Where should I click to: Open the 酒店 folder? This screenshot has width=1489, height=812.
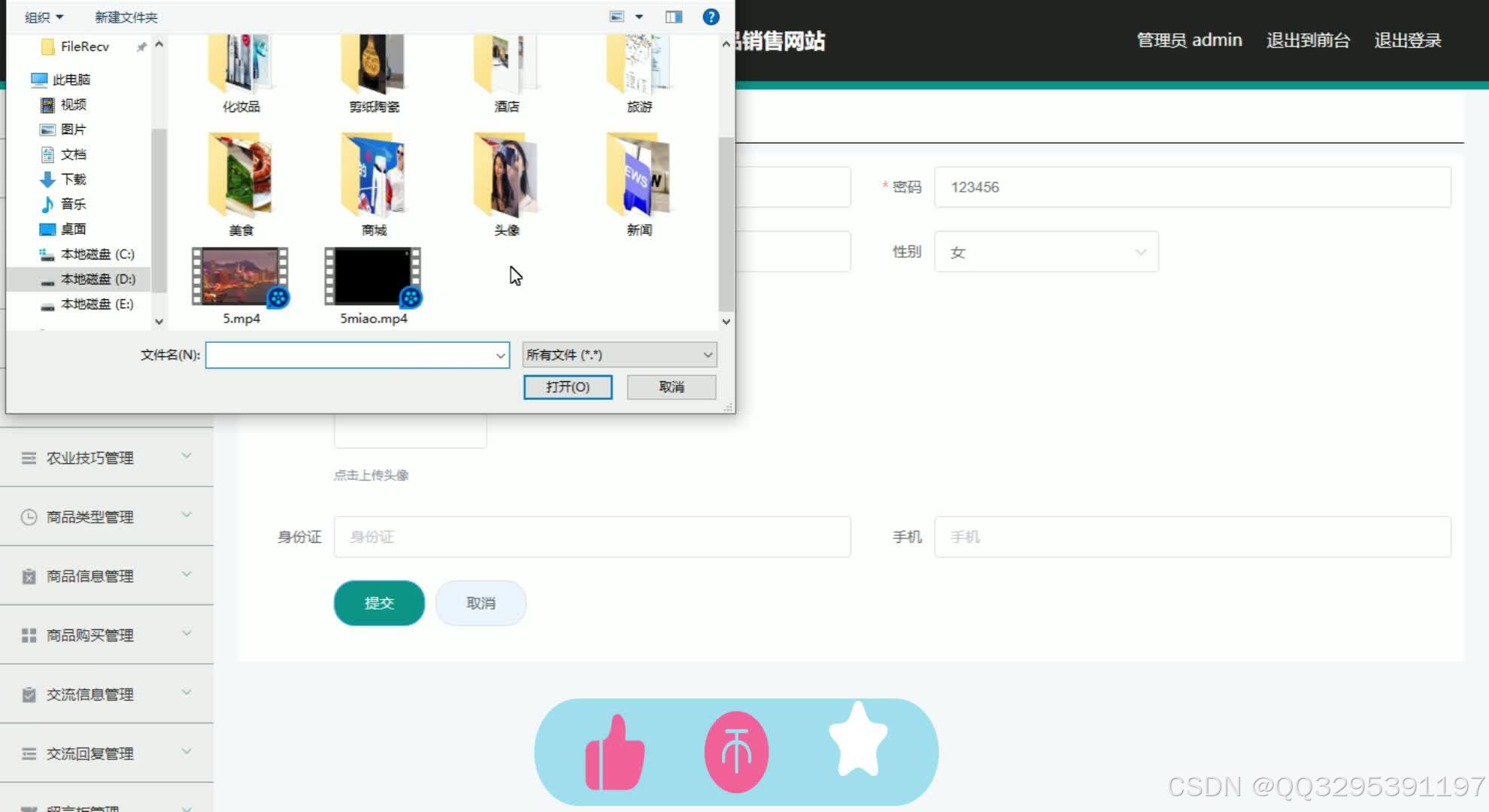tap(506, 74)
